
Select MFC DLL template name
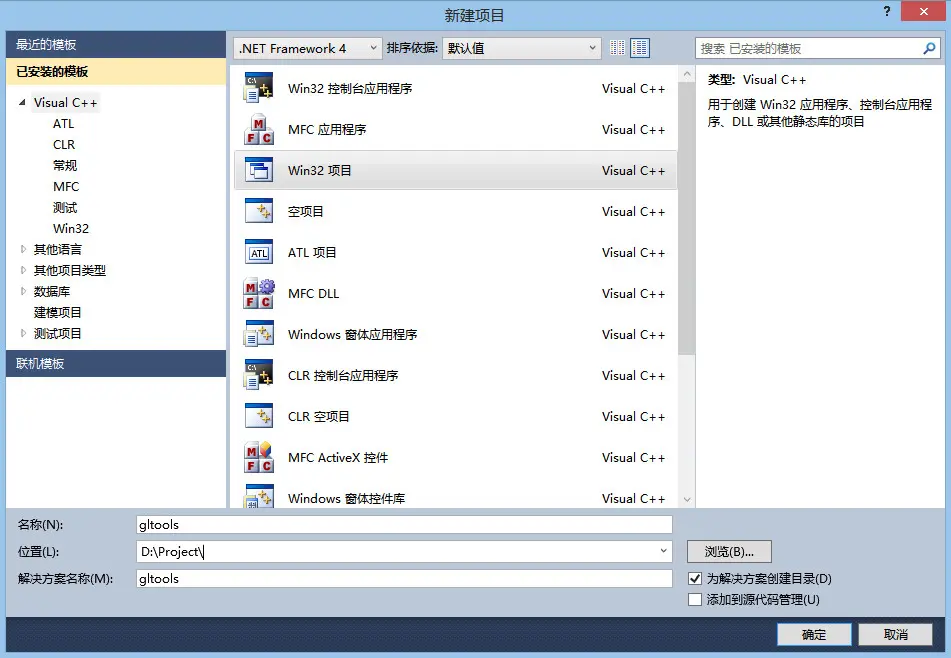coord(314,294)
